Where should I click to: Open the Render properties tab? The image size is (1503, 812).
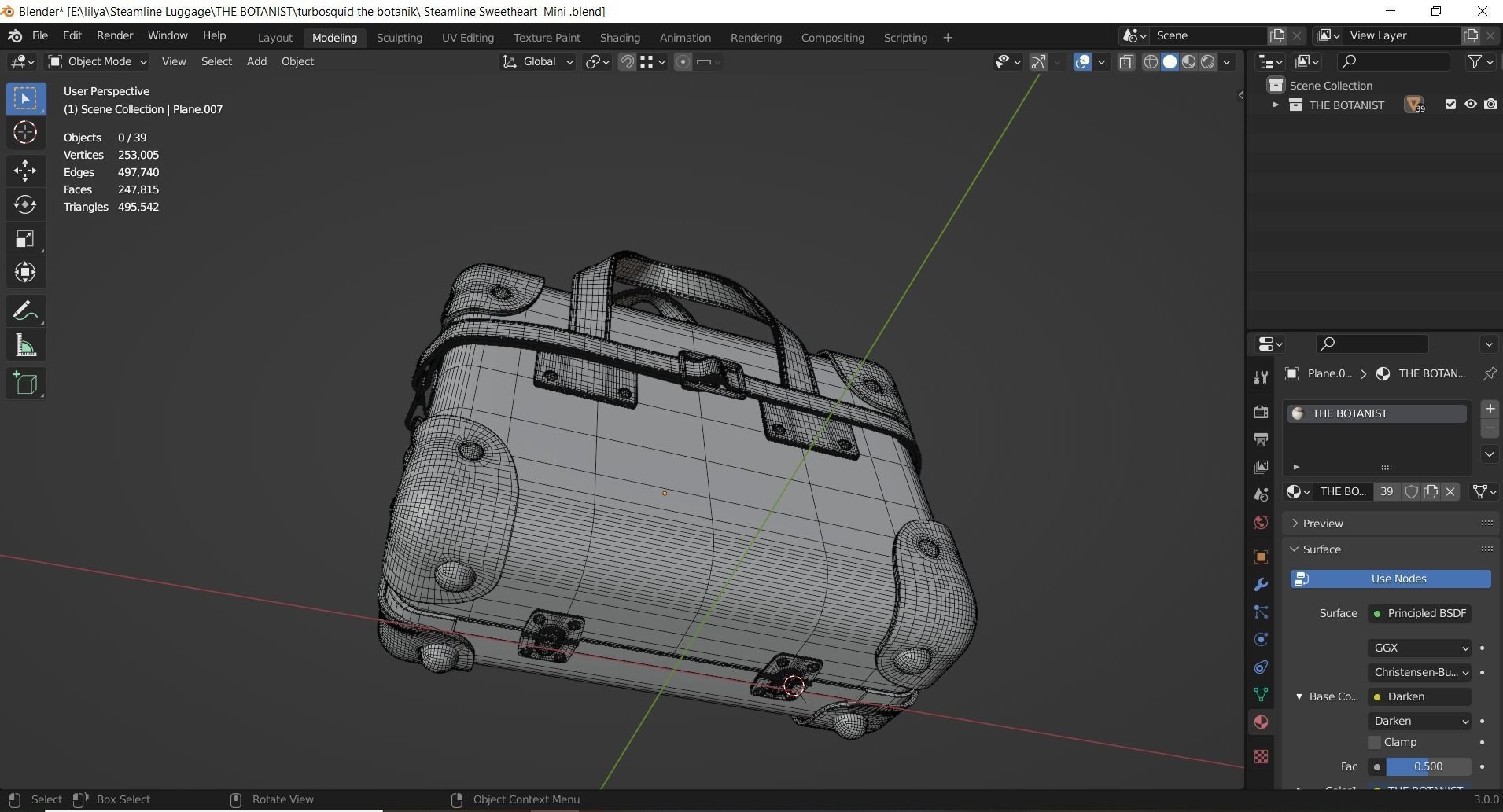click(x=1261, y=412)
